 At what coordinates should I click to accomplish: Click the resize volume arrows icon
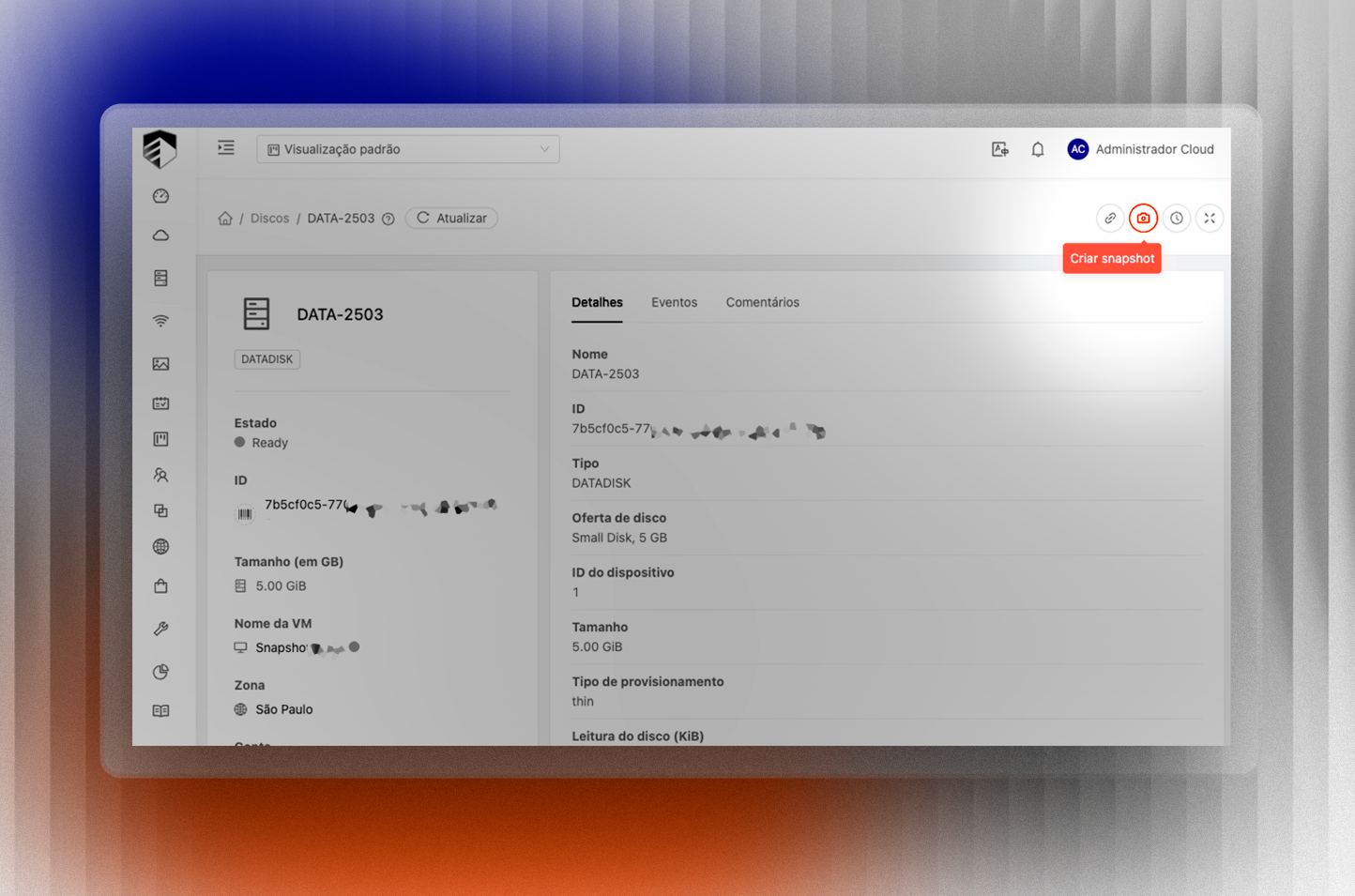point(1210,219)
